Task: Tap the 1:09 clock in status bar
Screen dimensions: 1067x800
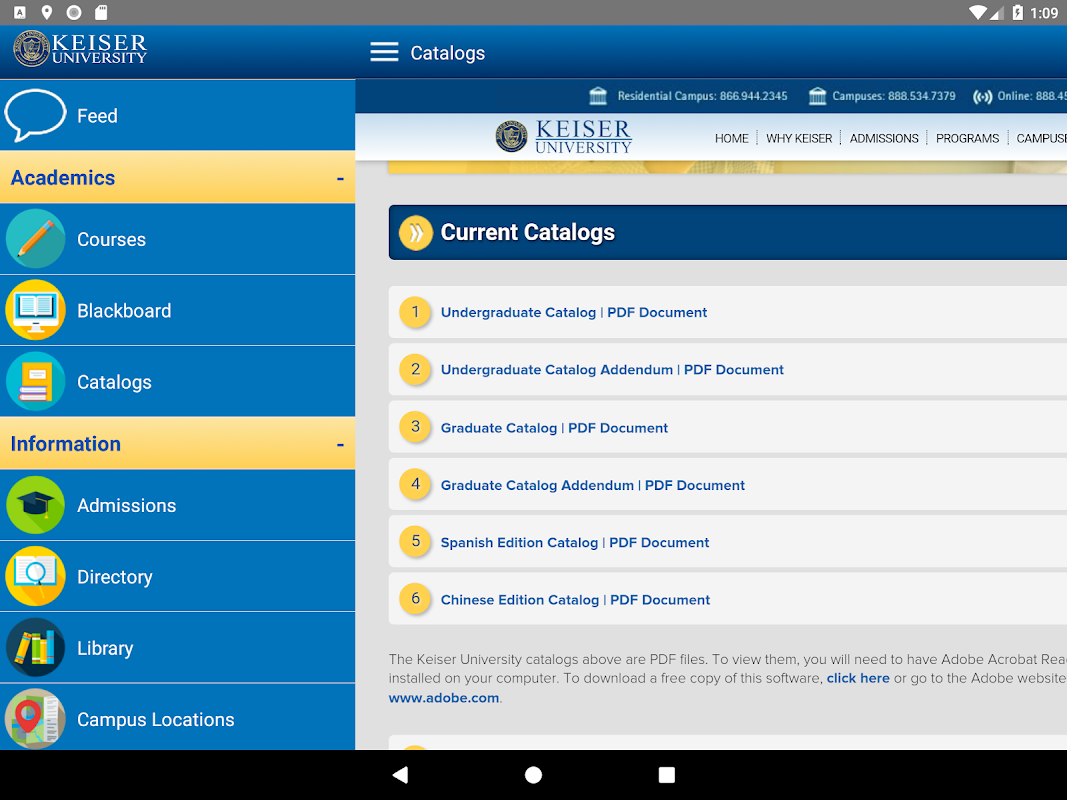Action: coord(1044,13)
